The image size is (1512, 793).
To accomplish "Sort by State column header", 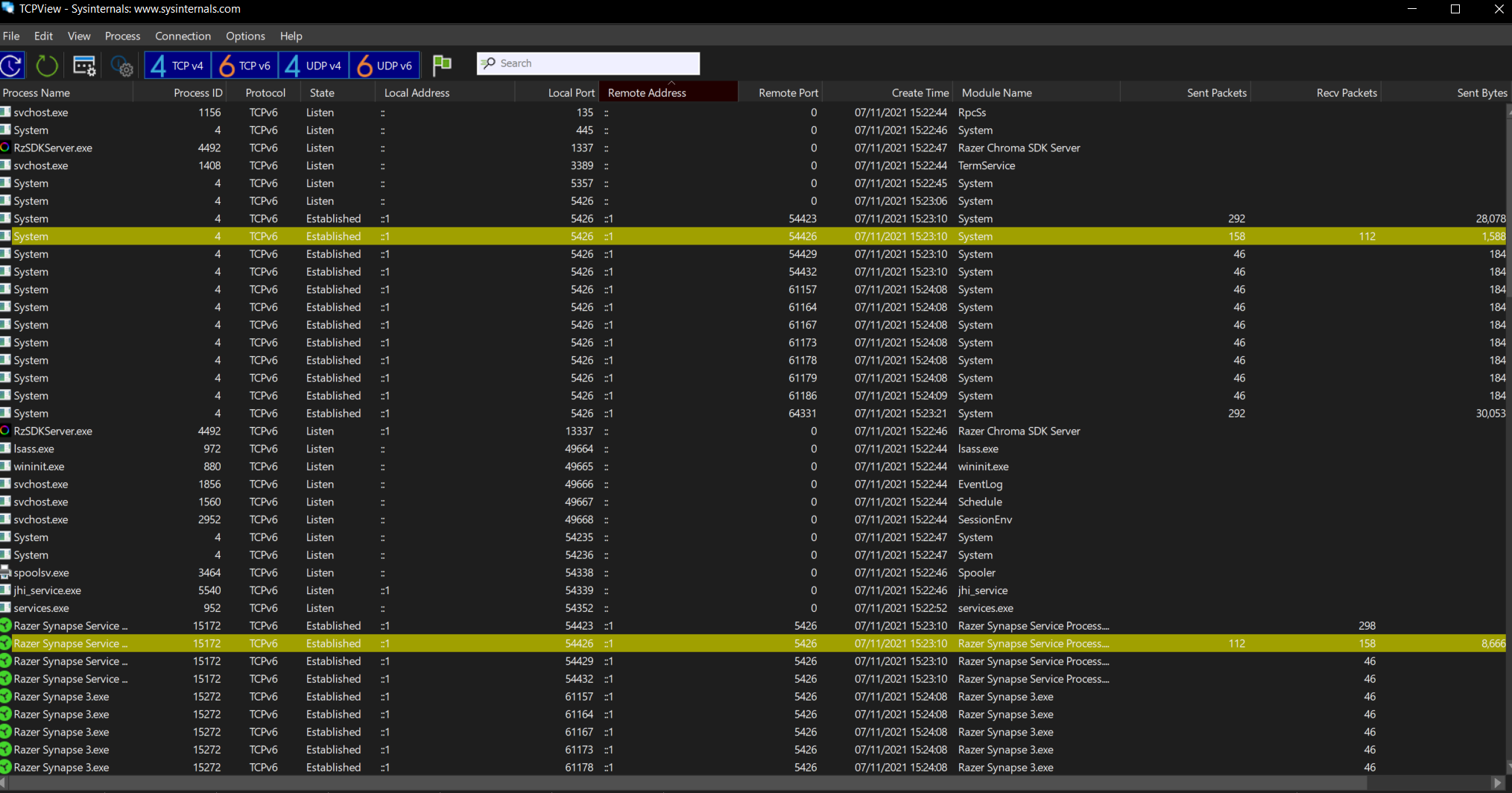I will coord(338,92).
